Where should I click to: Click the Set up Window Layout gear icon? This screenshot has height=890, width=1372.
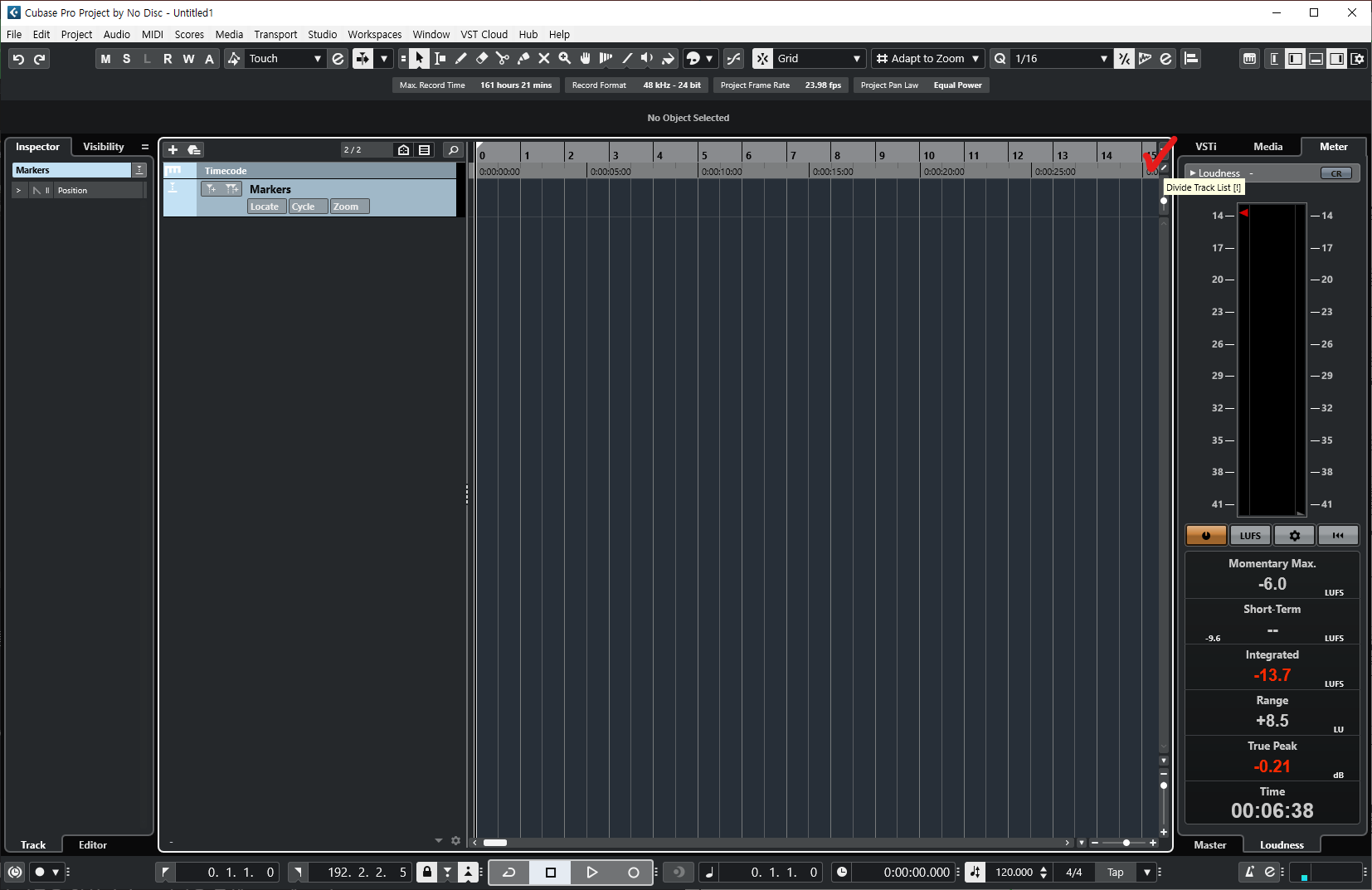[1358, 59]
